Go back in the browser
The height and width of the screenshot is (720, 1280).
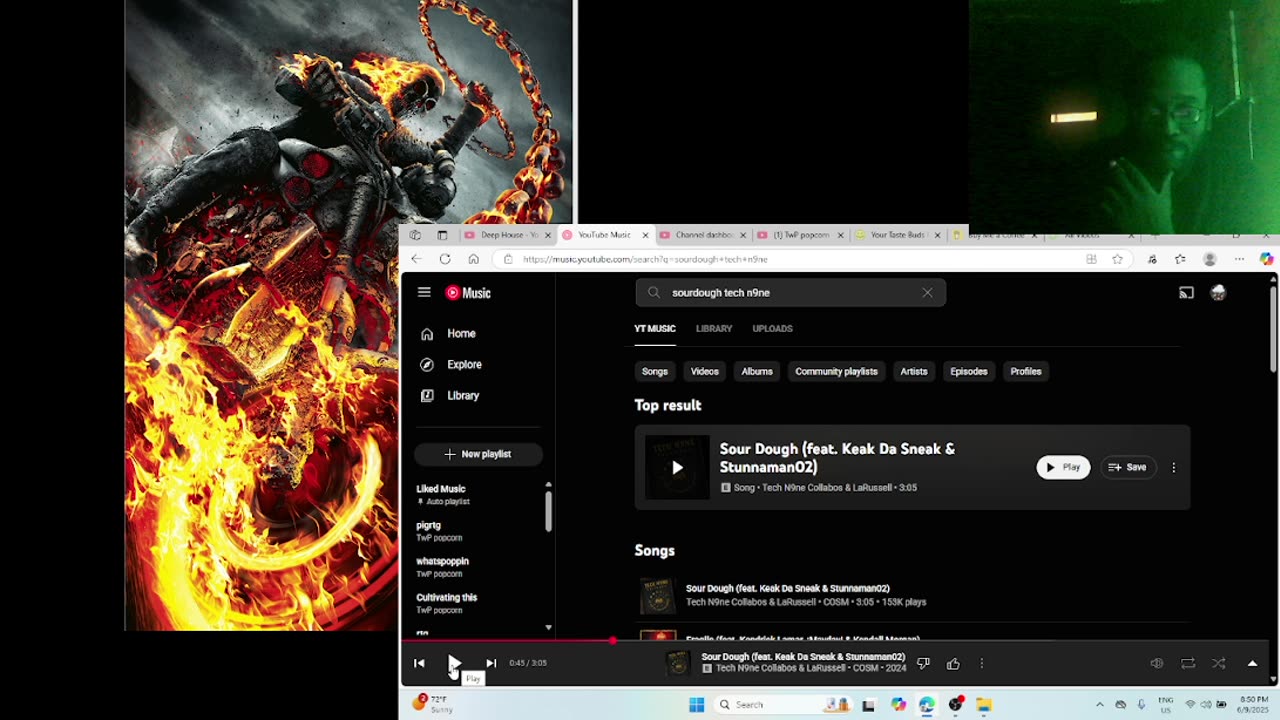[416, 259]
